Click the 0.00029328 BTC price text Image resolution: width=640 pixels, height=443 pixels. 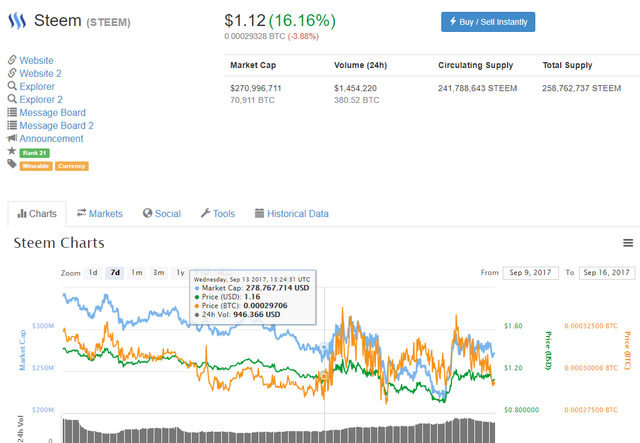255,36
